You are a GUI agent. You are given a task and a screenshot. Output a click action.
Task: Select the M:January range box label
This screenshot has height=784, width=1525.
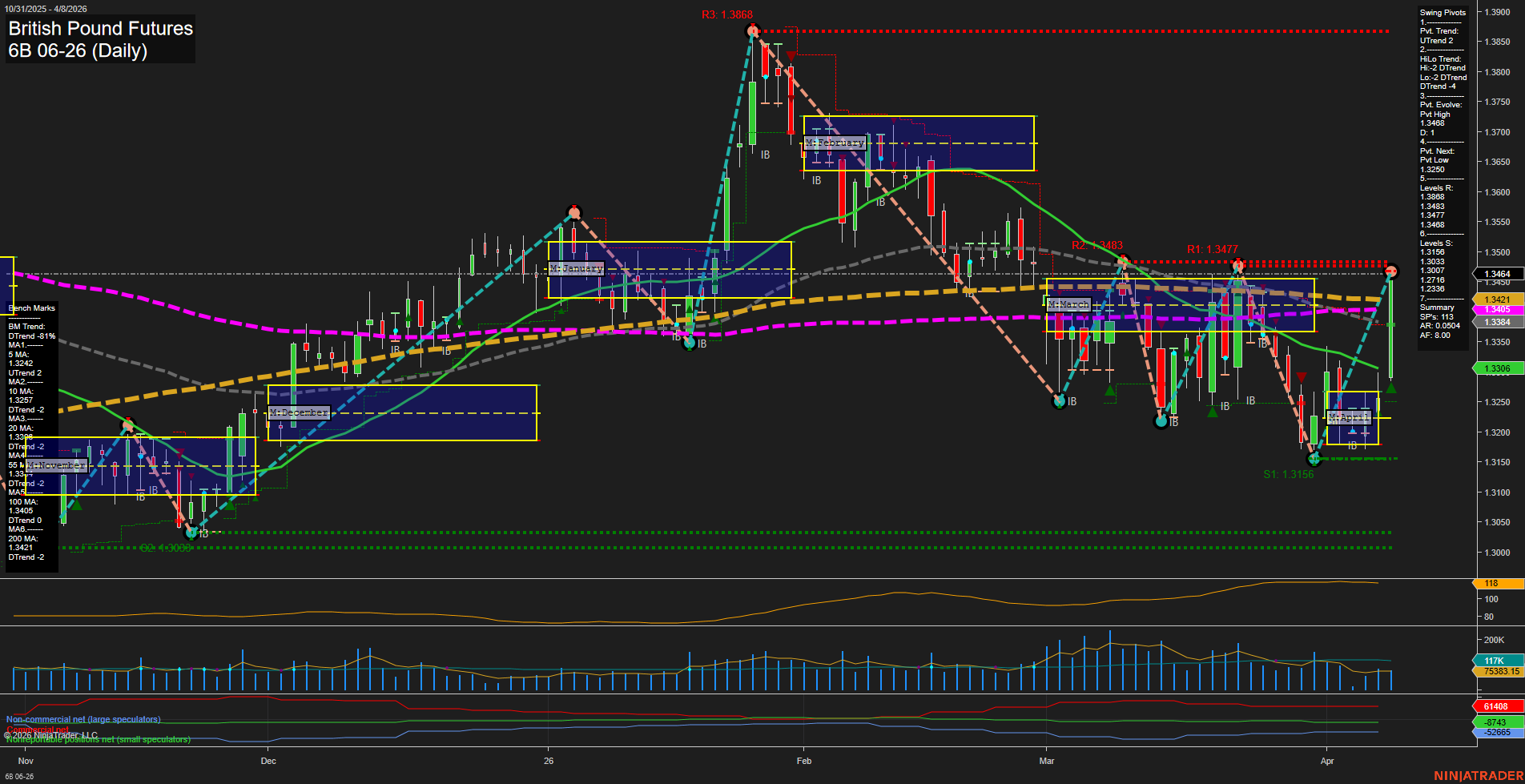tap(574, 268)
